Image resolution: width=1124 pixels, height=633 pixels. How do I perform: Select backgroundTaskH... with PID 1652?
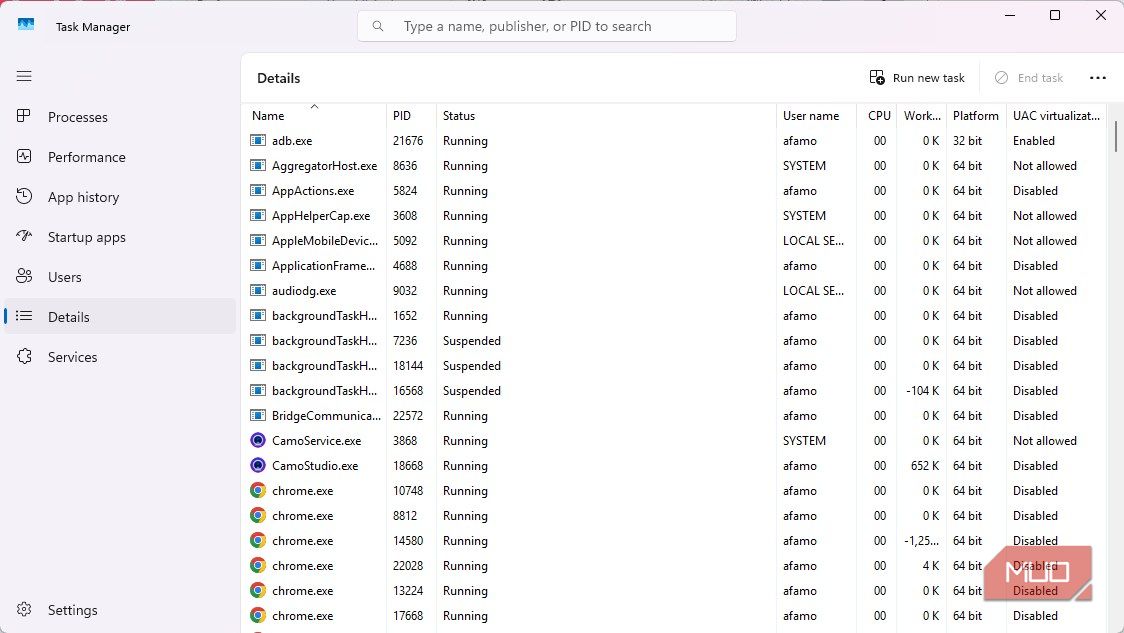tap(675, 315)
